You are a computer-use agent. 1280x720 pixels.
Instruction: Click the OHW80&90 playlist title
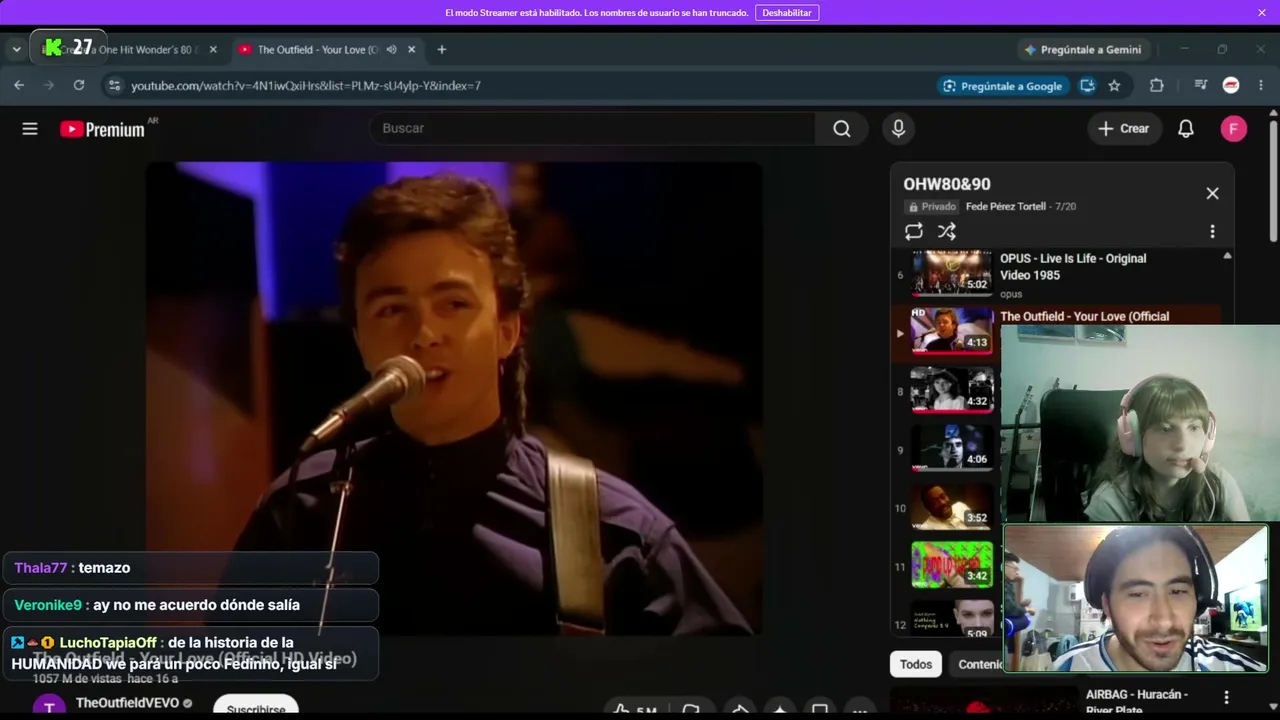(947, 184)
